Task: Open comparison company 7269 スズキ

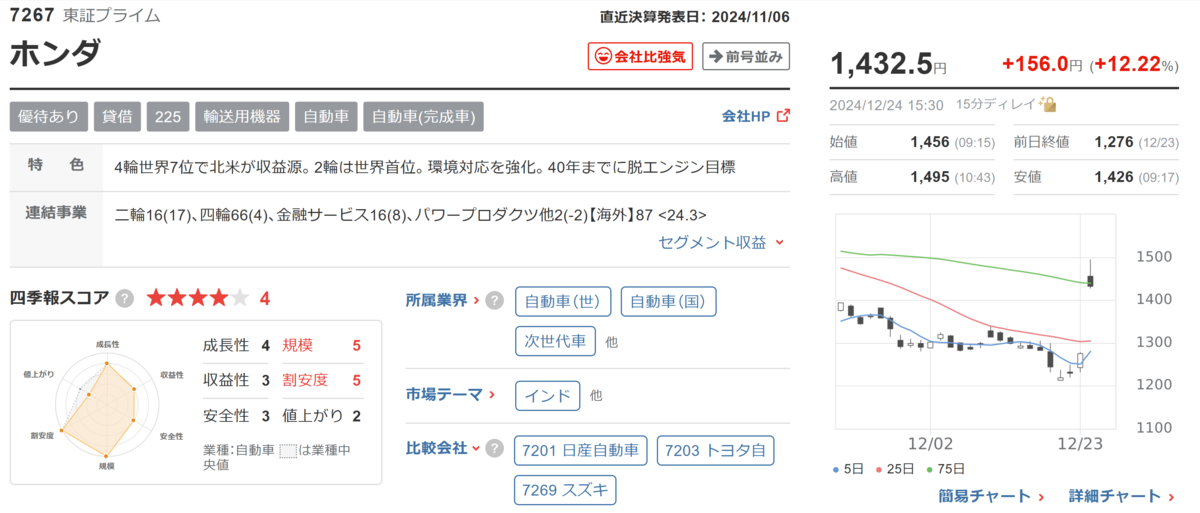Action: pos(565,490)
